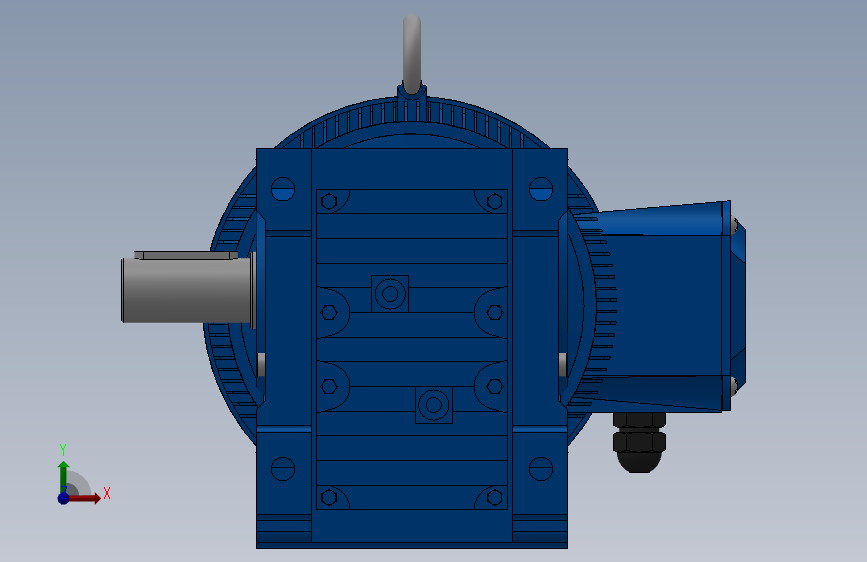The image size is (867, 562).
Task: Select the black cable gland under the motor
Action: pyautogui.click(x=639, y=442)
